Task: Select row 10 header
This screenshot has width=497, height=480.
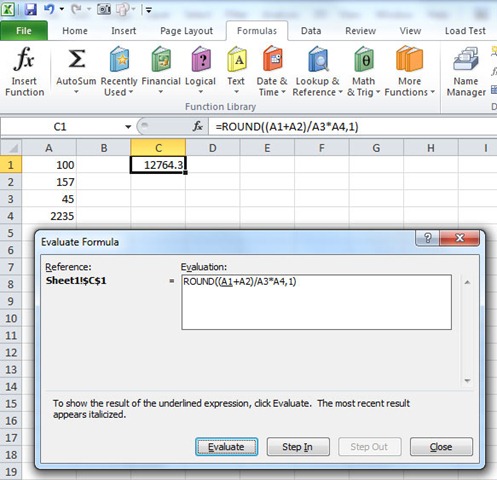Action: tap(11, 318)
